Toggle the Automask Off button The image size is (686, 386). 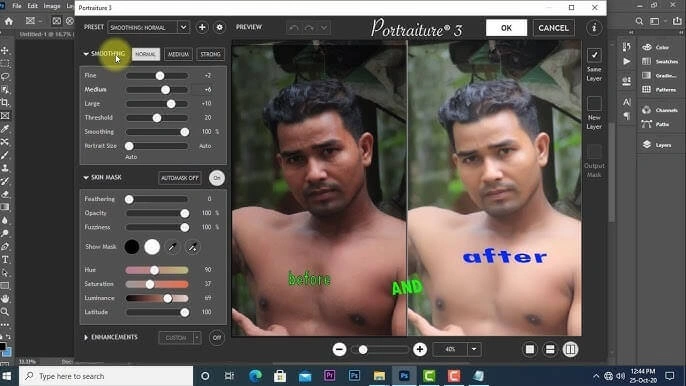click(x=180, y=178)
